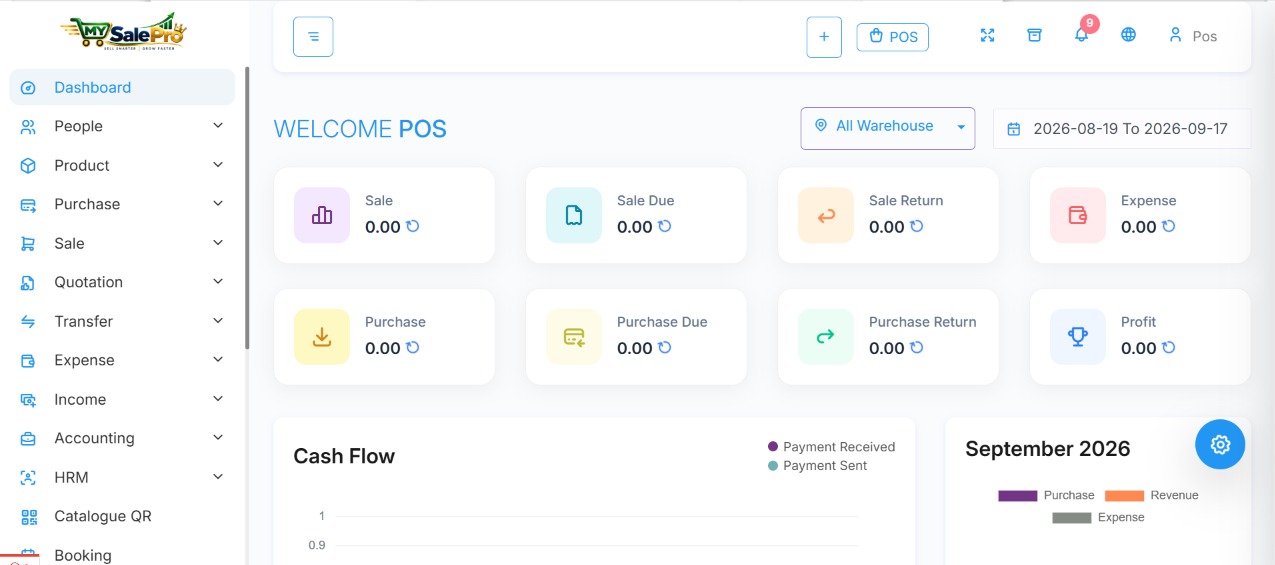Refresh the Expense card value

click(1169, 227)
